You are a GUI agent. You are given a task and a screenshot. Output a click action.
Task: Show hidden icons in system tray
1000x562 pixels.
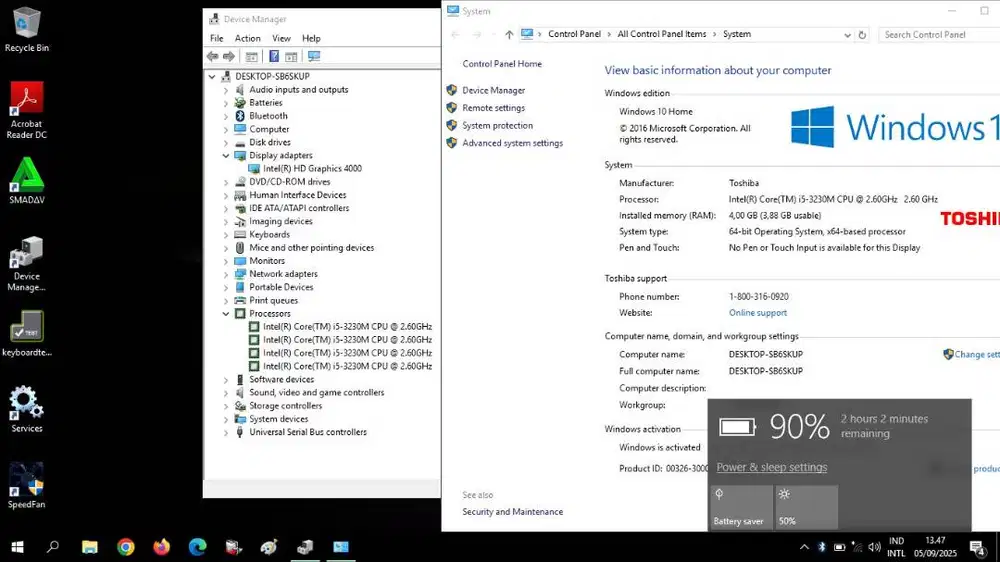[x=804, y=547]
